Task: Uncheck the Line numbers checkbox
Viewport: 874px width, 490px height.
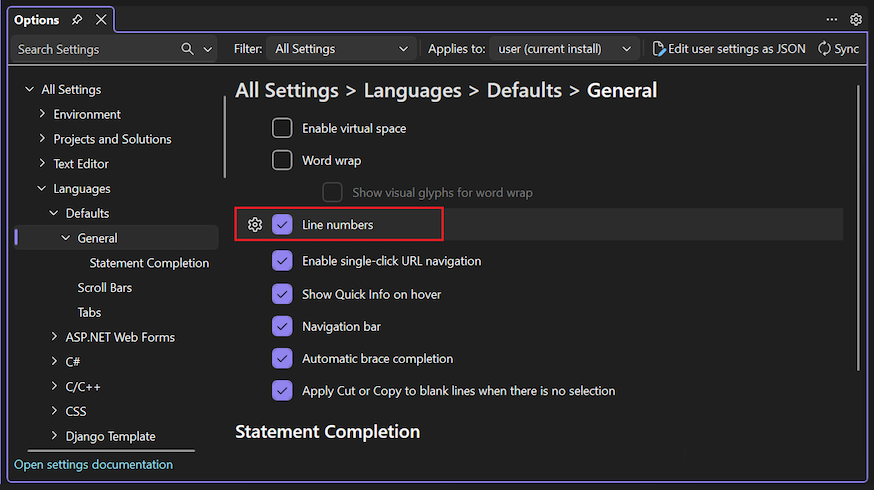Action: 282,225
